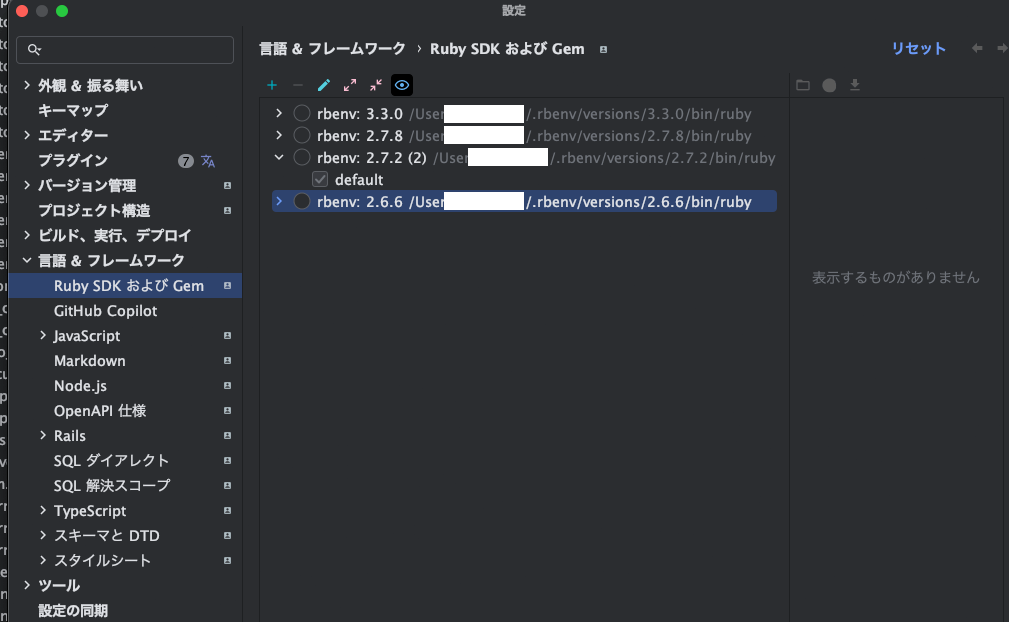Click the gray circle icon in gem toolbar
Screen dimensions: 1009x622
click(829, 85)
